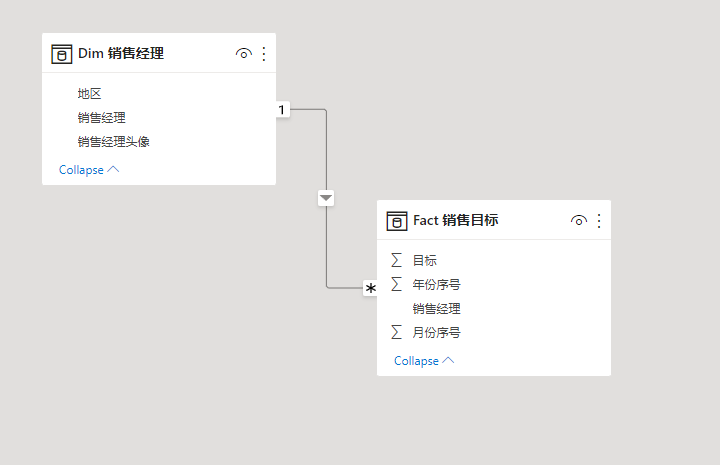Image resolution: width=720 pixels, height=465 pixels.
Task: Click the Dim 销售经理 table title
Action: coord(121,54)
